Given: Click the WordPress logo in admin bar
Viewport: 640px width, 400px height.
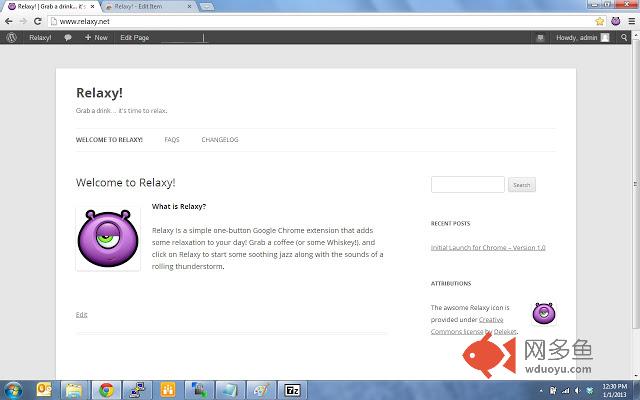Looking at the screenshot, I should (x=11, y=38).
